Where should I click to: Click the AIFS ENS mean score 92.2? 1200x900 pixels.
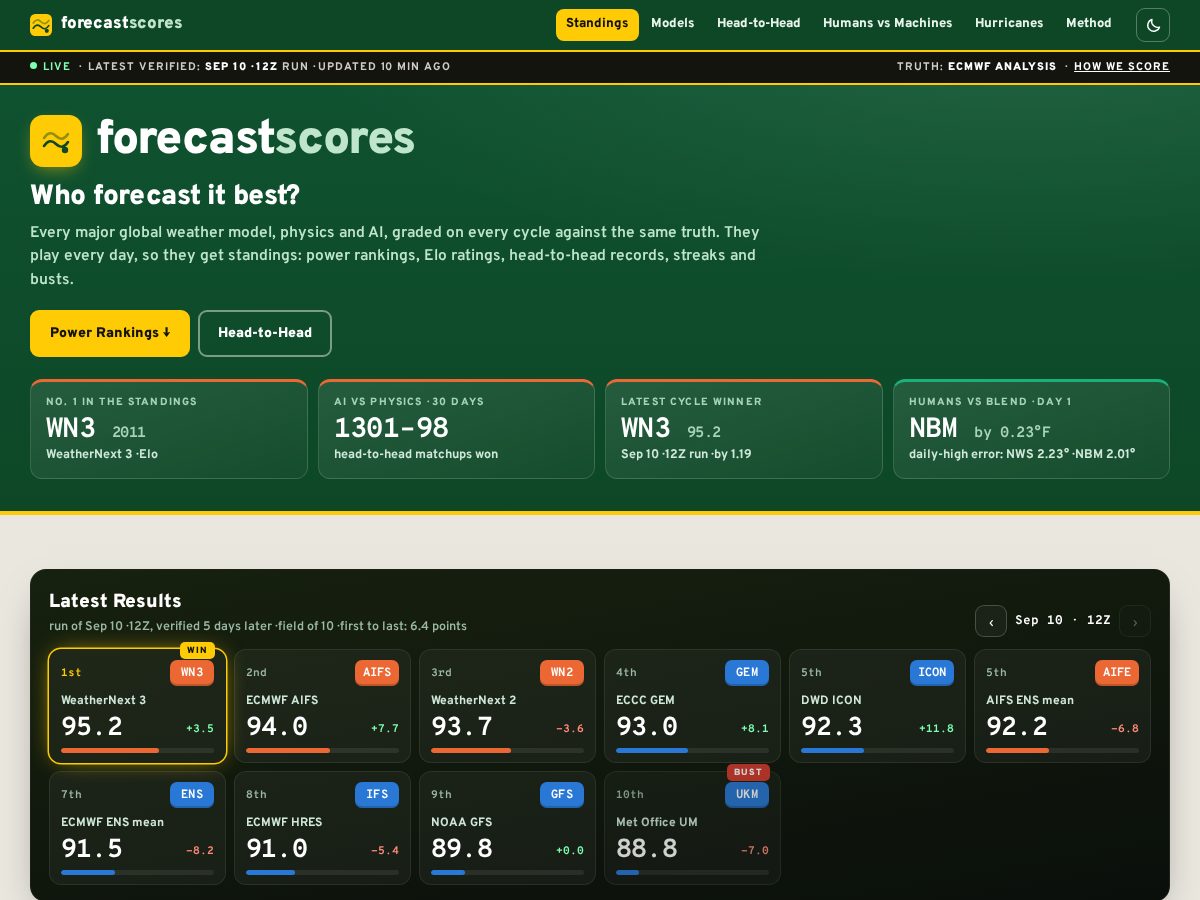tap(1017, 727)
